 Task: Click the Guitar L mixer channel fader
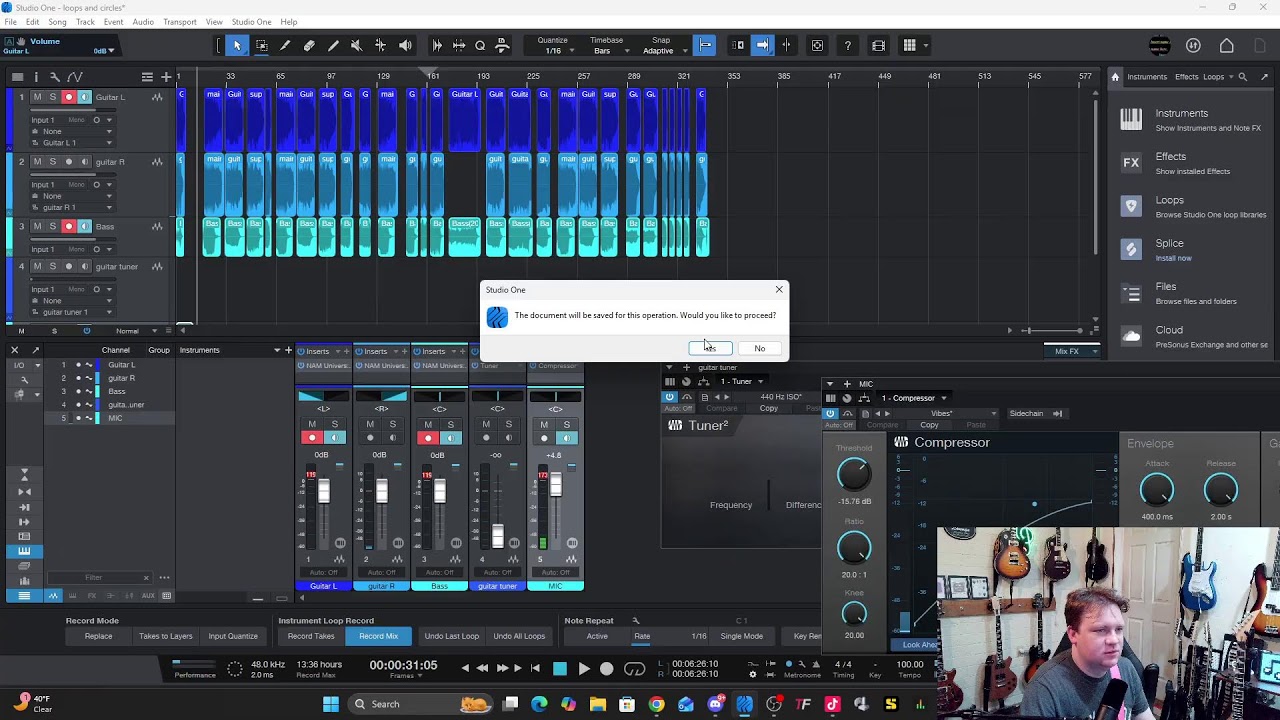point(323,492)
